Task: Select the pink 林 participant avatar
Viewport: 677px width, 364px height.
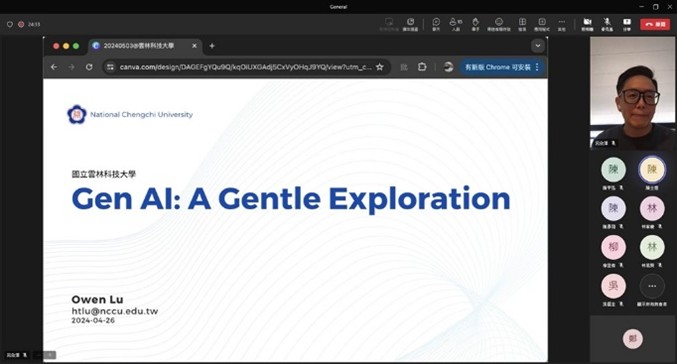Action: [652, 208]
